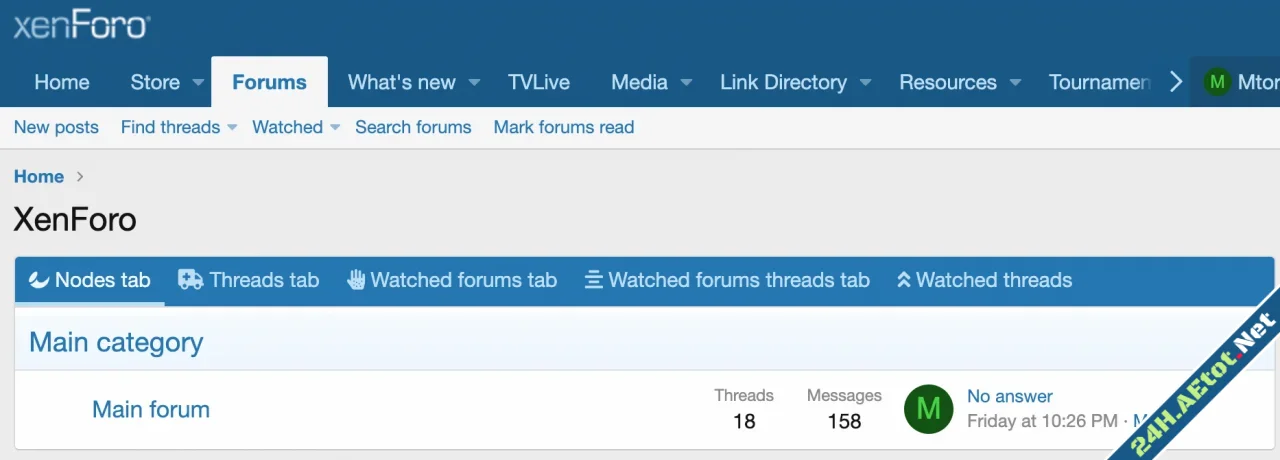This screenshot has height=460, width=1280.
Task: Open the Watched sub-navigation link
Action: (287, 127)
